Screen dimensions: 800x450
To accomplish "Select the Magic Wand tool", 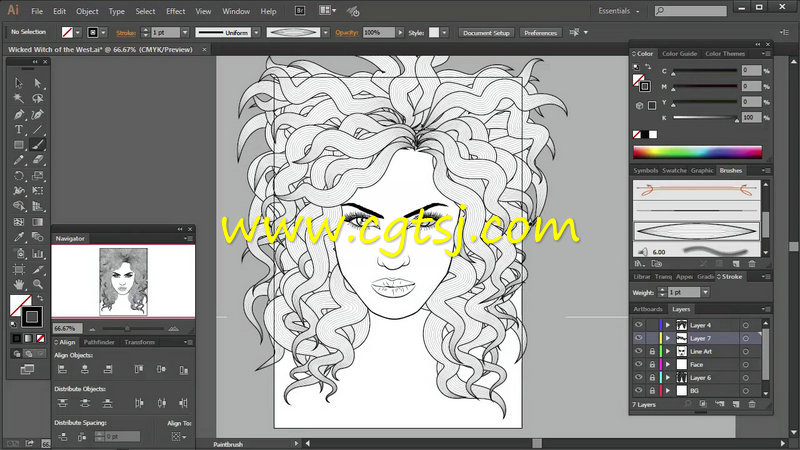I will click(19, 98).
